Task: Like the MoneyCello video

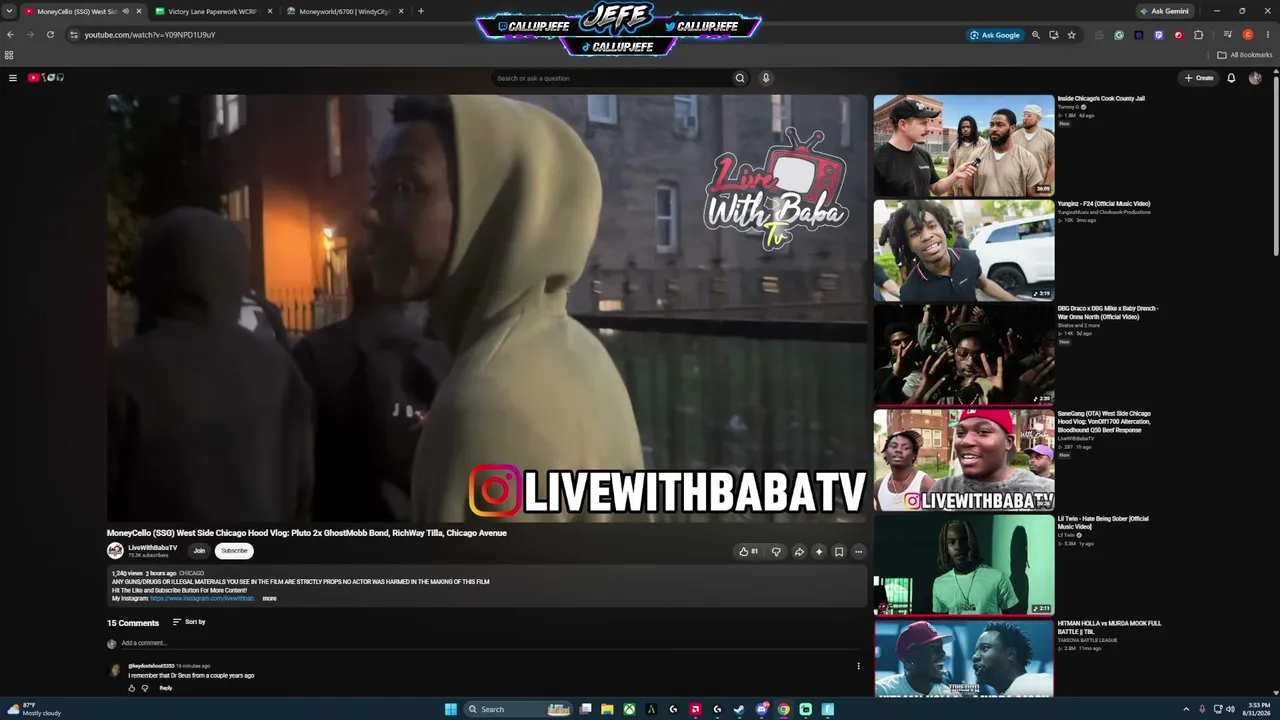Action: coord(748,551)
